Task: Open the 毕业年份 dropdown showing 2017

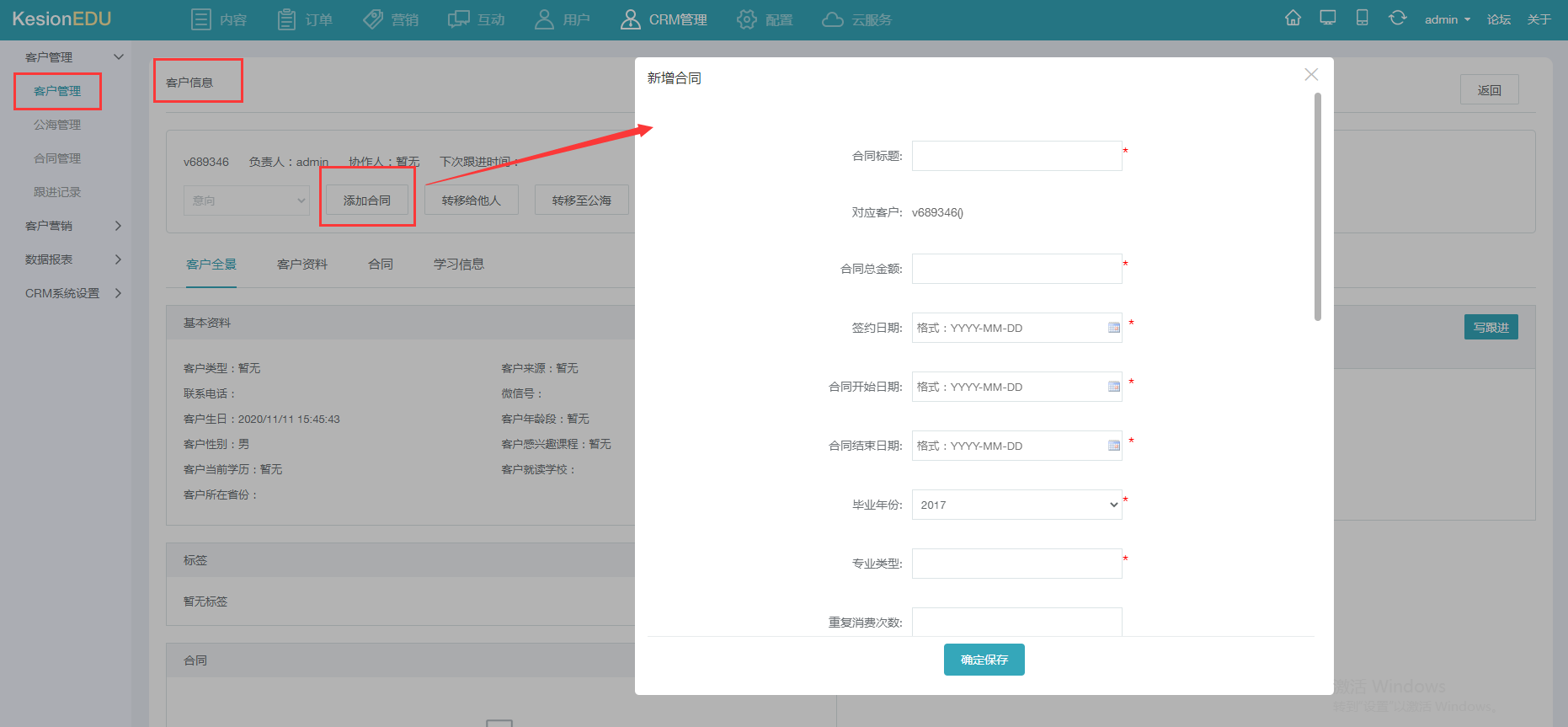Action: 1017,505
